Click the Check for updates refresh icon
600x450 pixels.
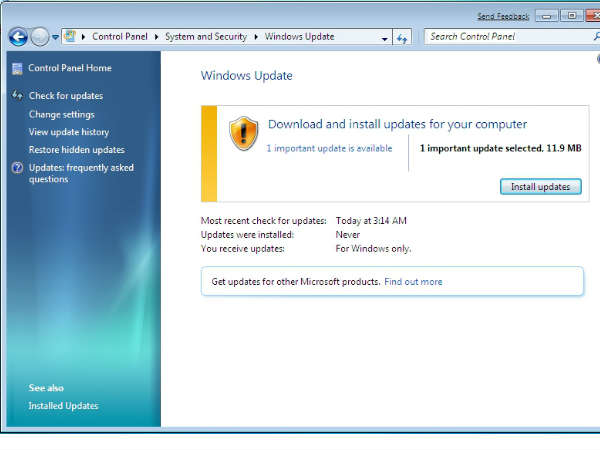pyautogui.click(x=17, y=96)
